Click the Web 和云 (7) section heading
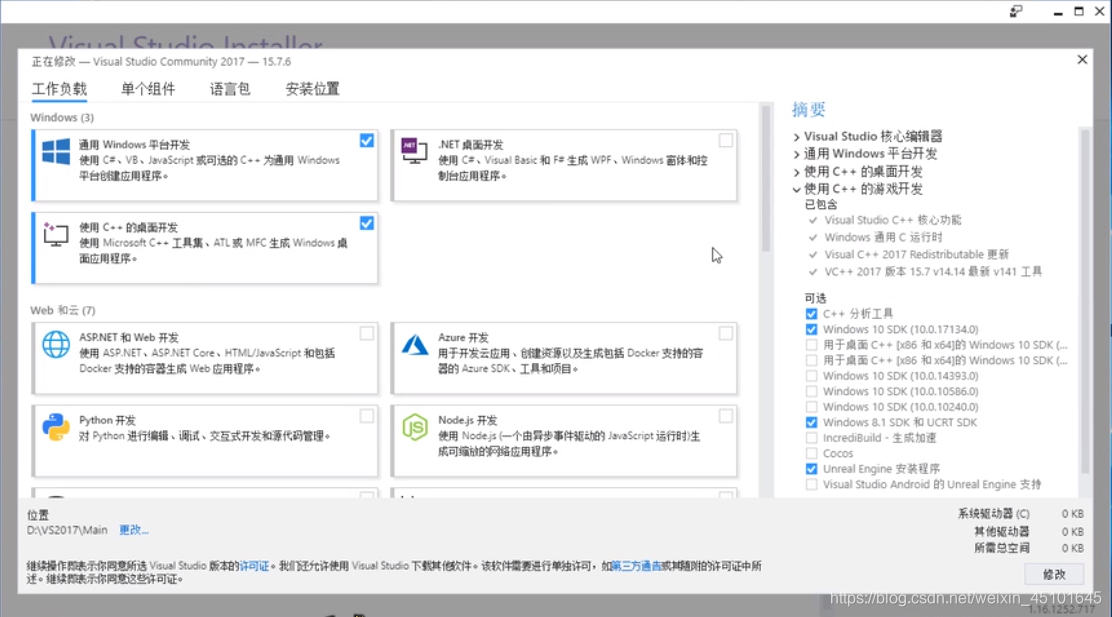Screen dimensions: 1112x617 pos(62,311)
